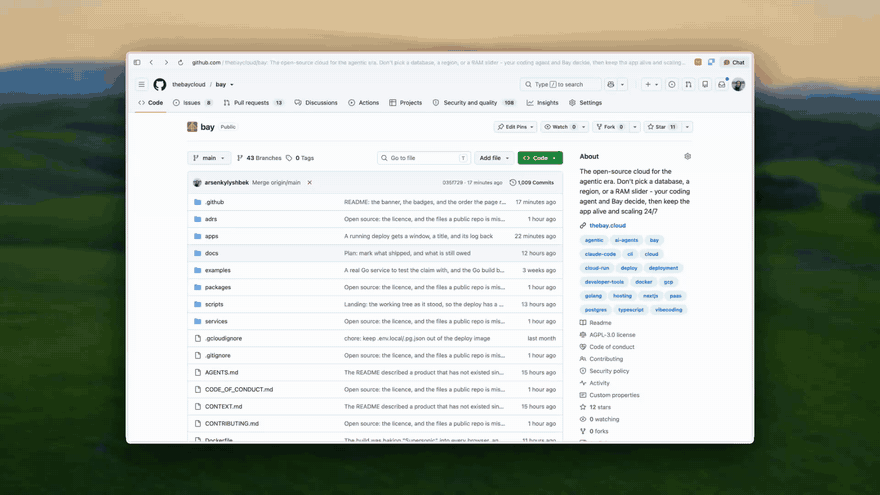This screenshot has height=495, width=880.
Task: Open the 1,009 Commits history
Action: click(x=531, y=182)
